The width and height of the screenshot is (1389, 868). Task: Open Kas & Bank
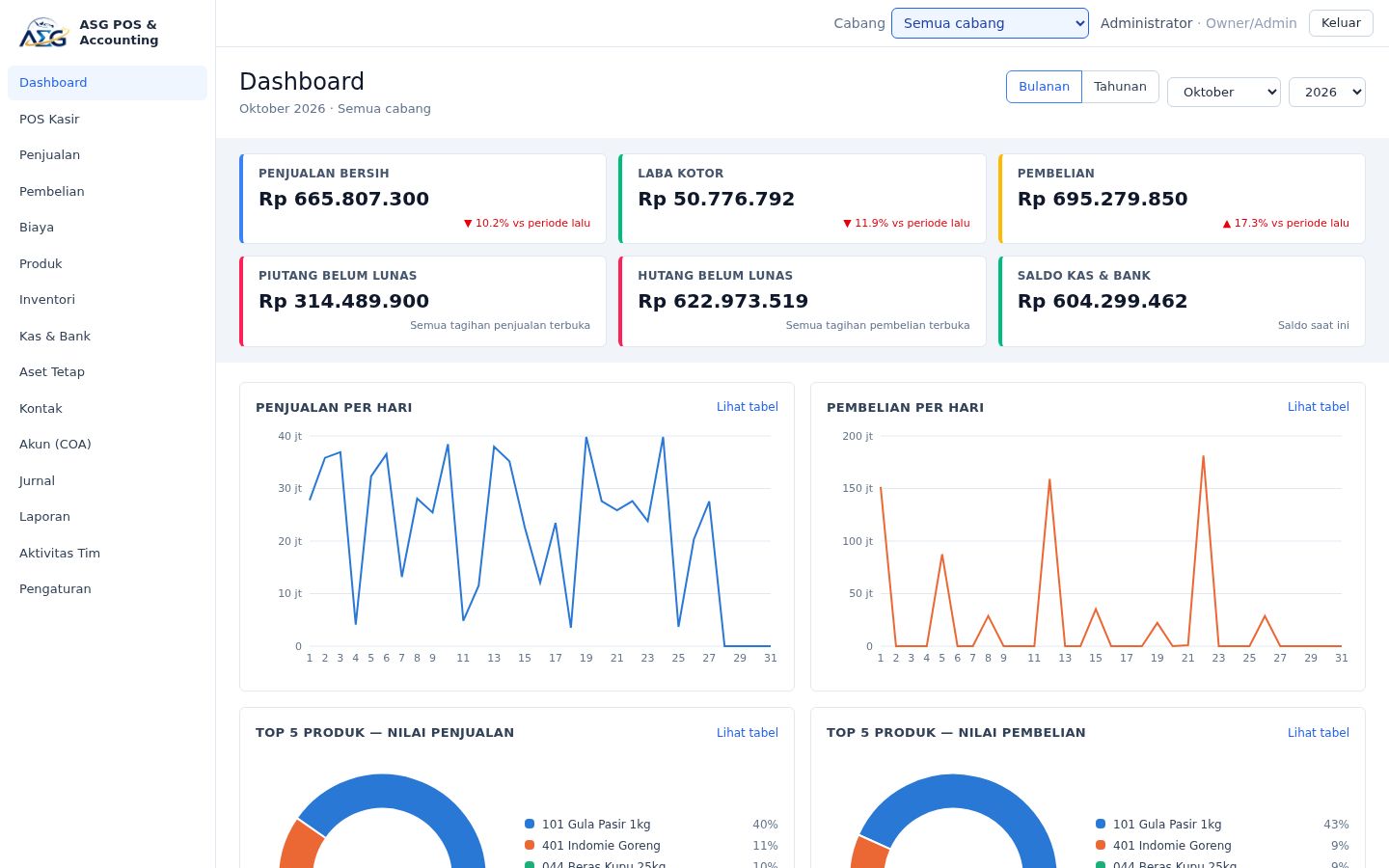(x=107, y=336)
